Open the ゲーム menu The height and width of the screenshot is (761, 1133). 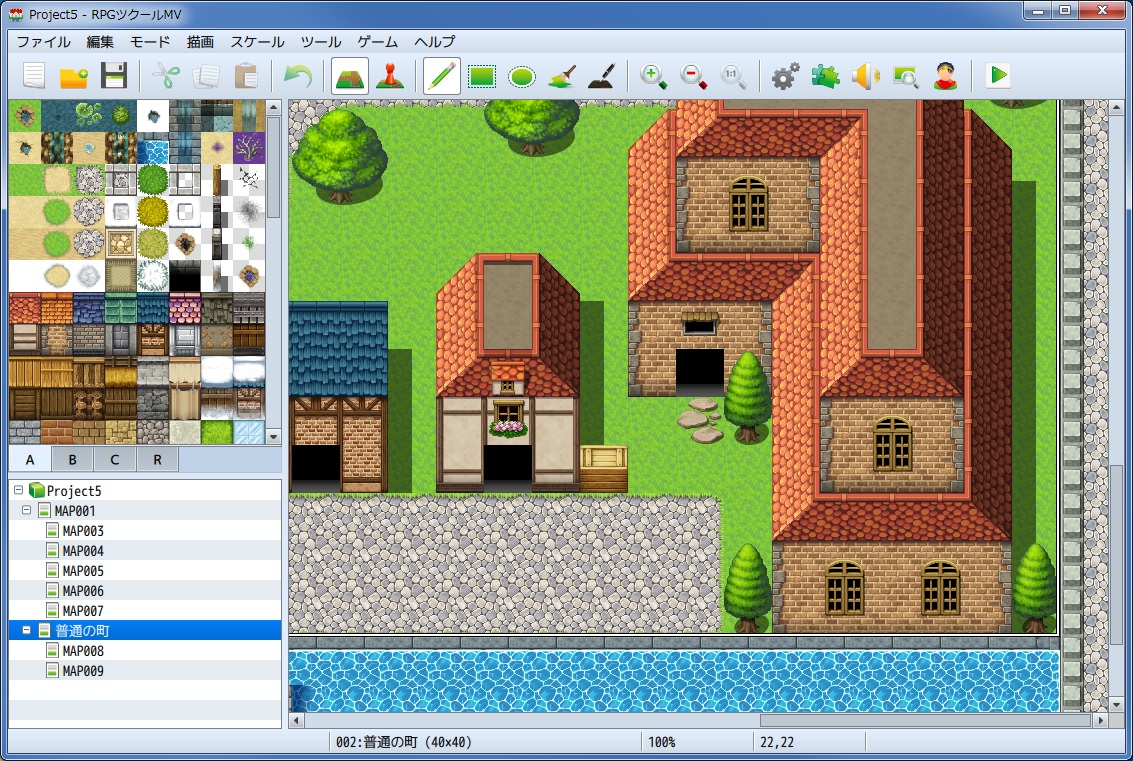pyautogui.click(x=377, y=42)
